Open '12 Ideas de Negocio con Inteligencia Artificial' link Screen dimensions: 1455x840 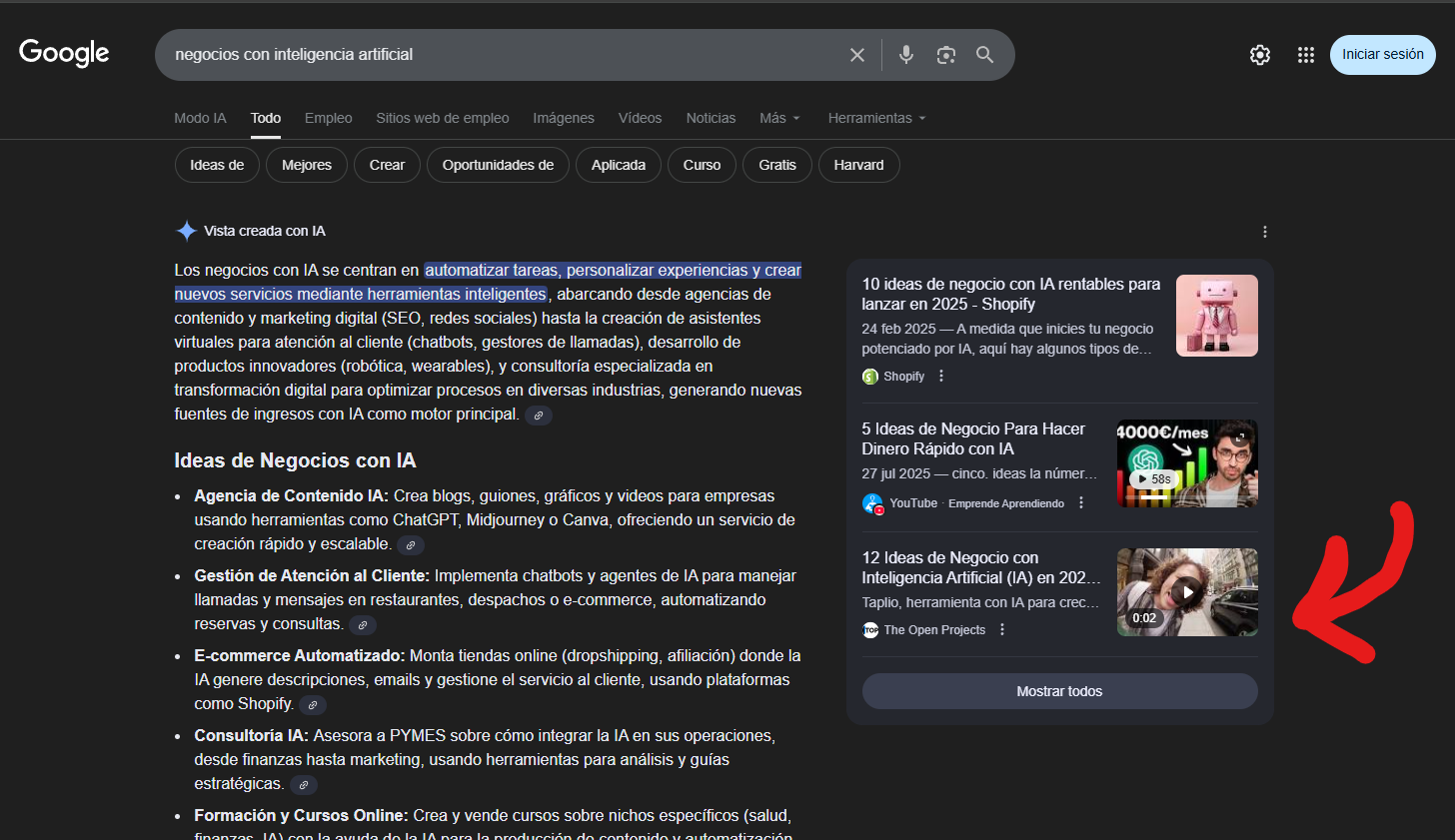981,567
